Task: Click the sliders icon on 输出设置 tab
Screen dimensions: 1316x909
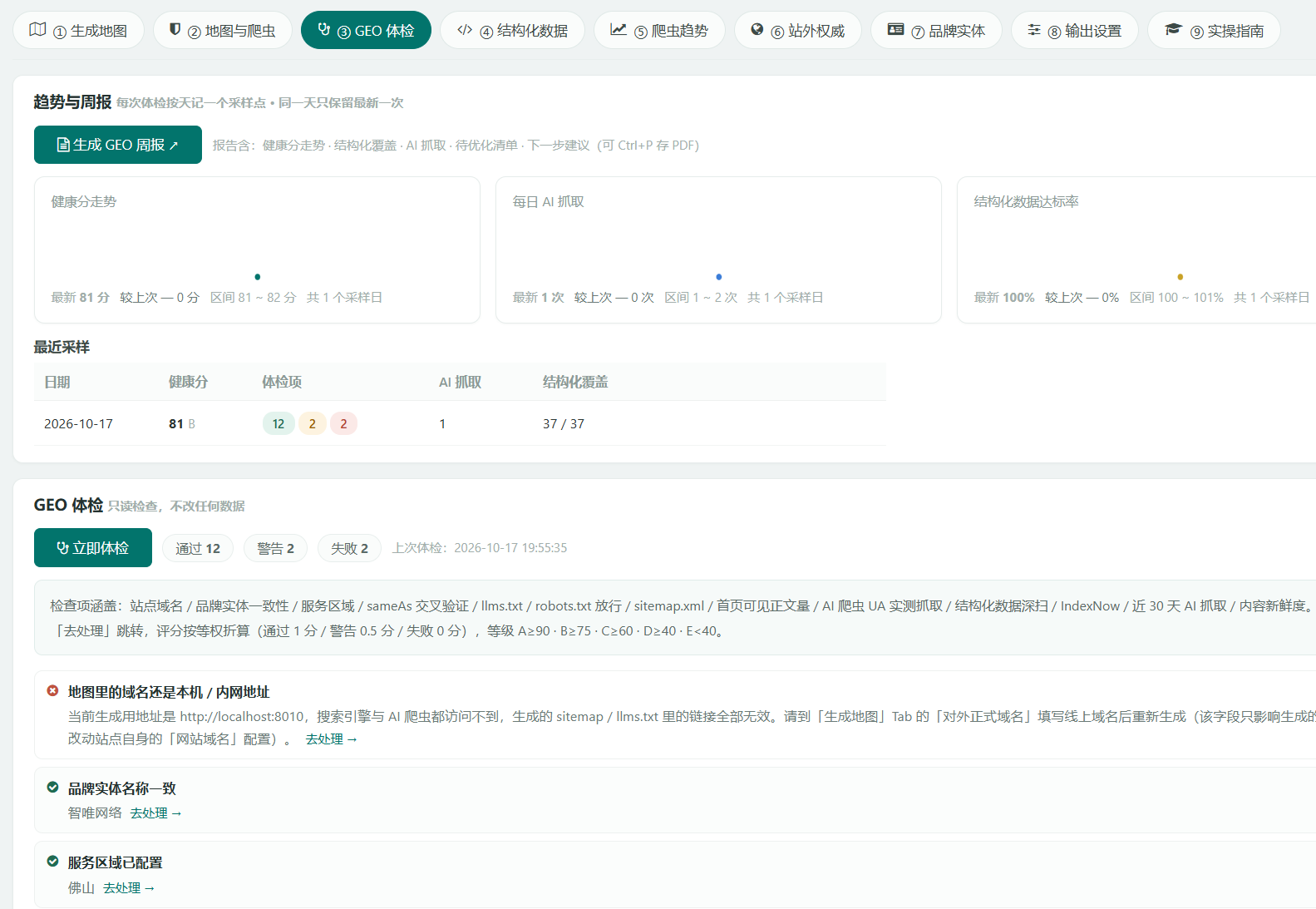Action: 1034,30
